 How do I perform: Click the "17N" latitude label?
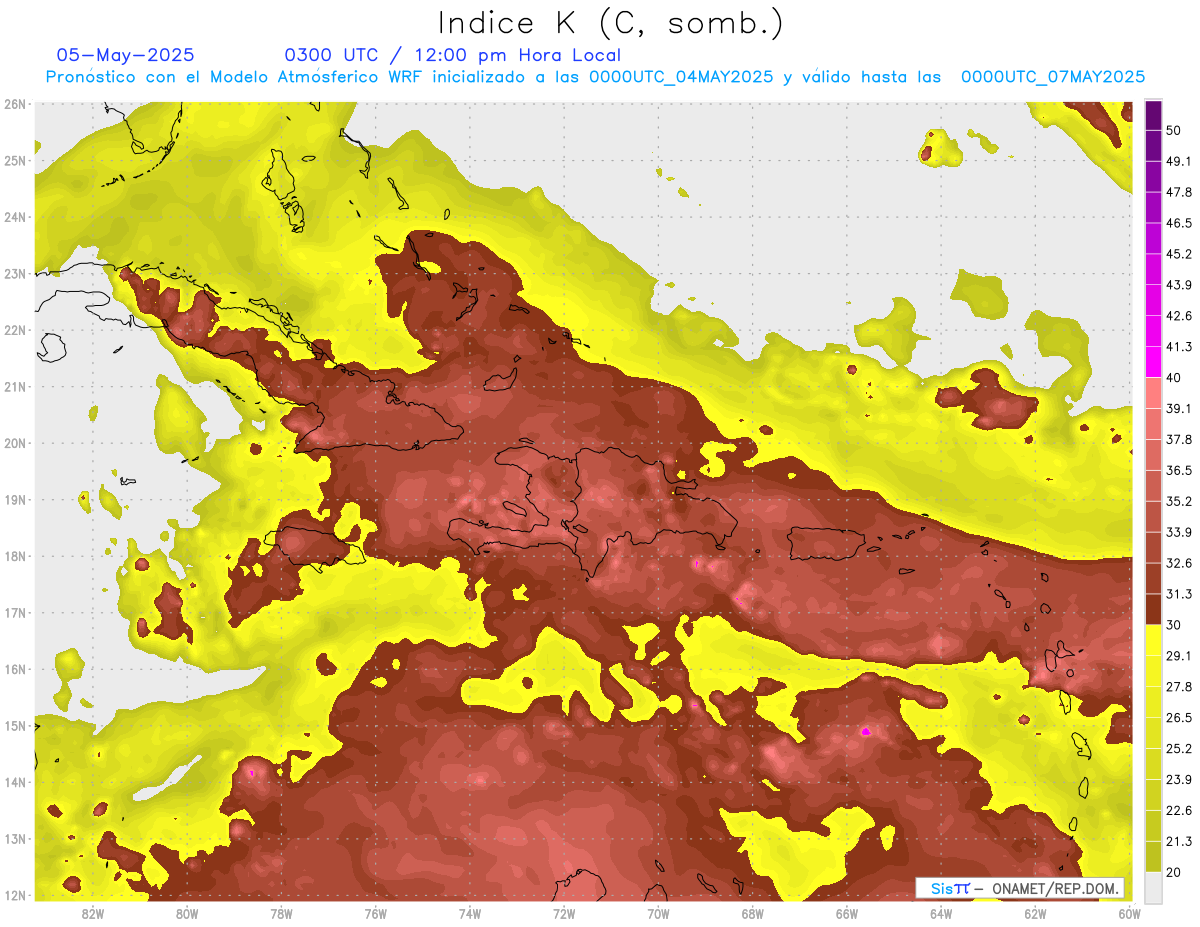click(15, 612)
